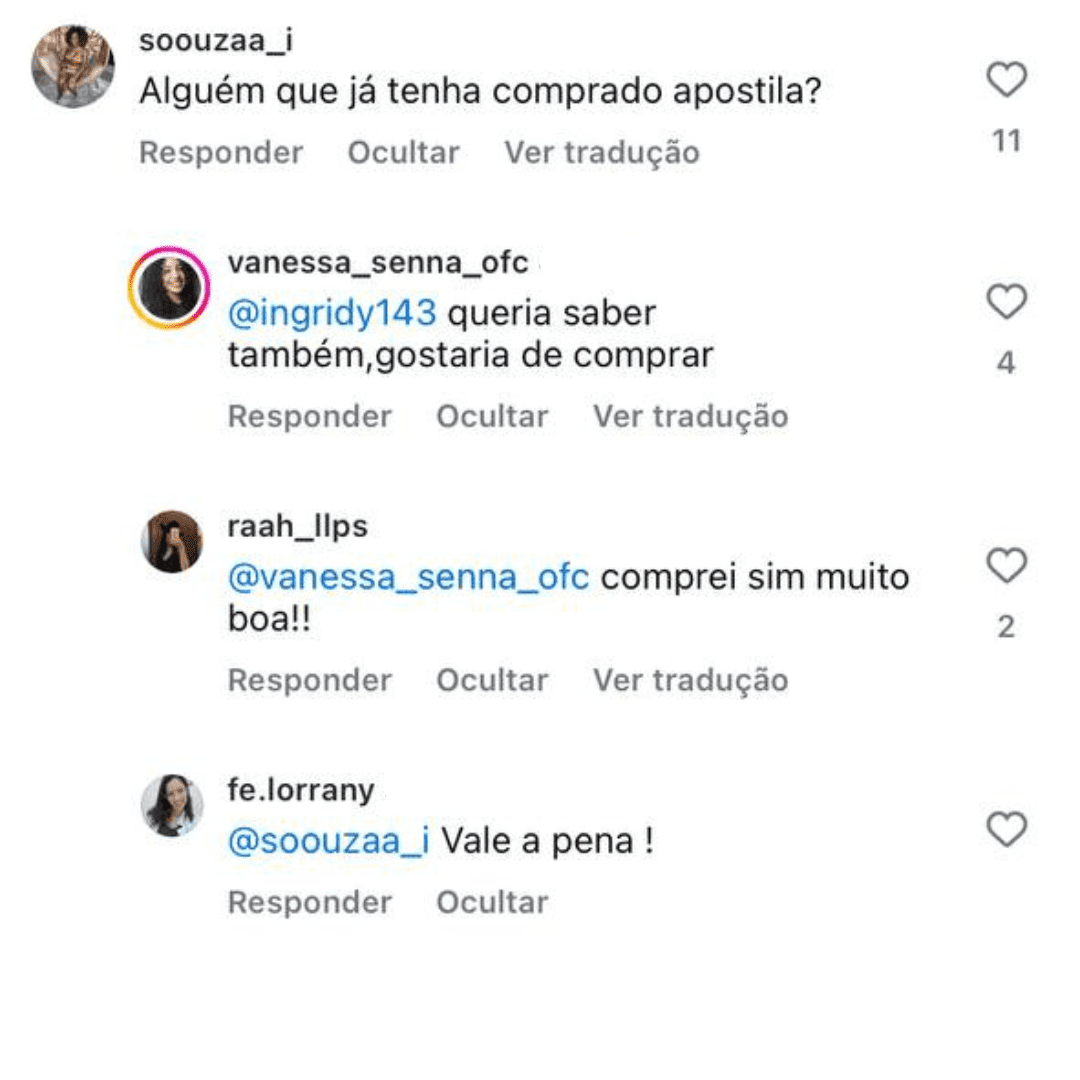1080x1080 pixels.
Task: Open @vanessa_senna_ofc mention in raah_llps reply
Action: (408, 577)
